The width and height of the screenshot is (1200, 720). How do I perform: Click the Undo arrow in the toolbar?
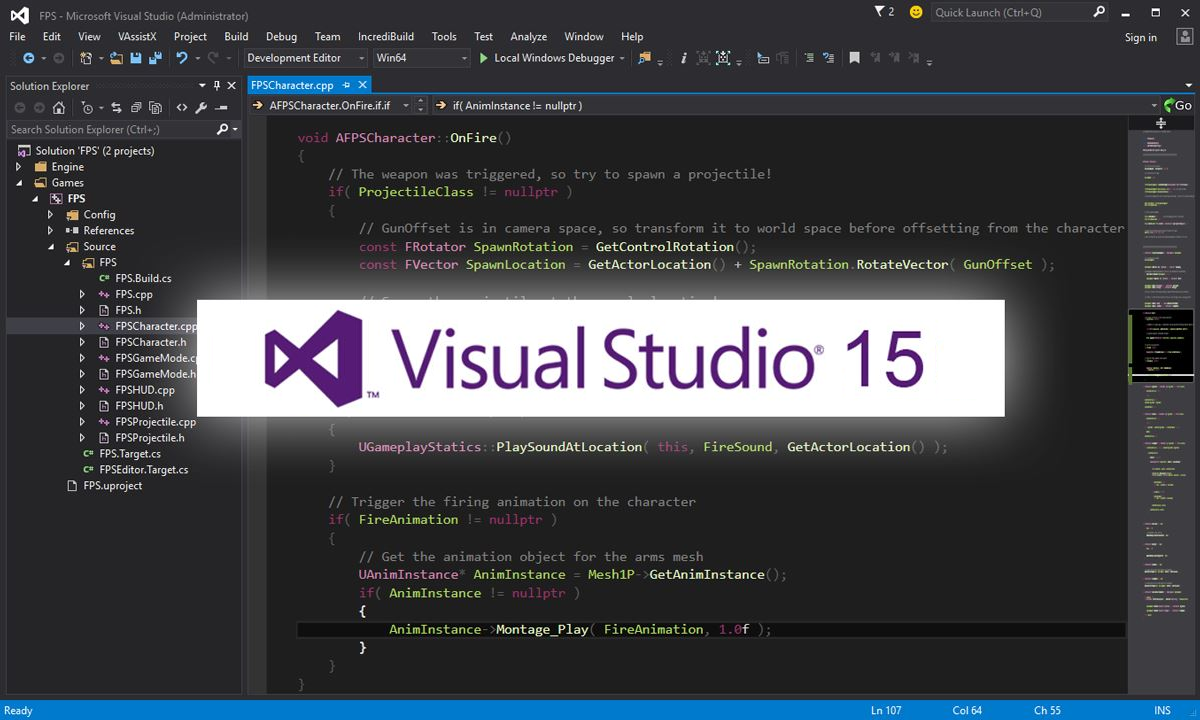(182, 58)
